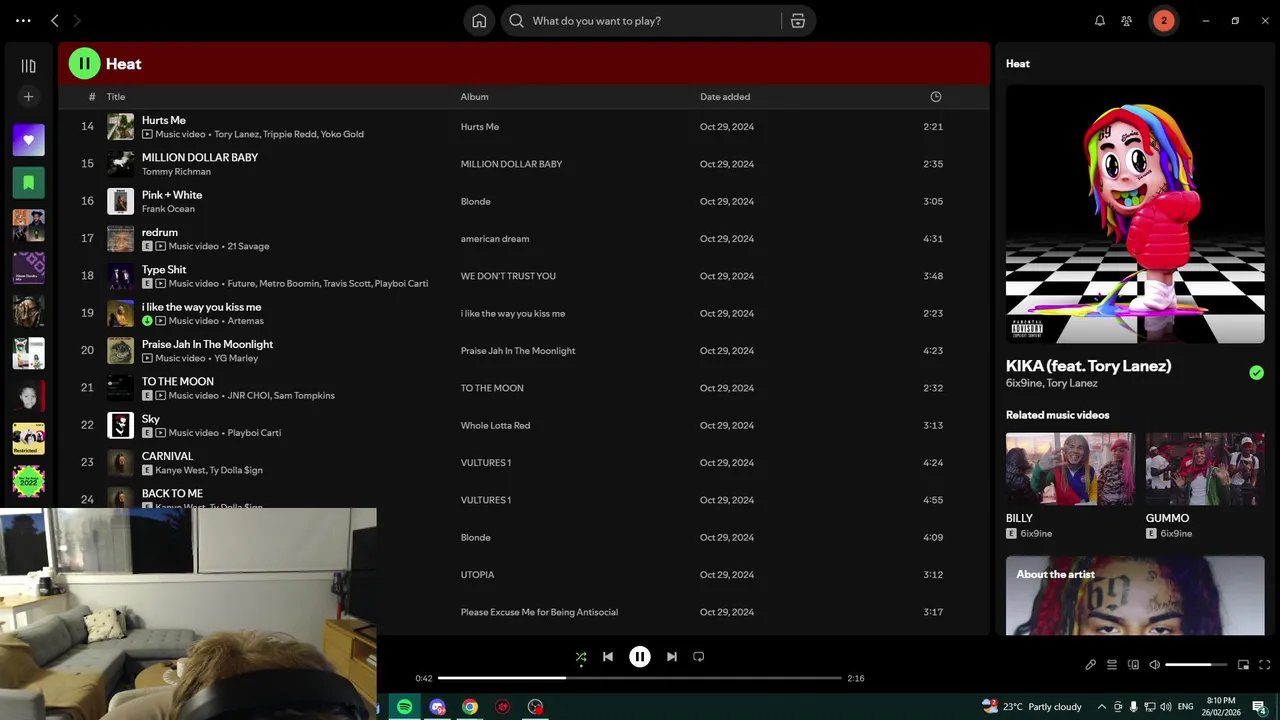Viewport: 1280px width, 720px height.
Task: Open the Restricted playlist in sidebar
Action: tap(28, 439)
